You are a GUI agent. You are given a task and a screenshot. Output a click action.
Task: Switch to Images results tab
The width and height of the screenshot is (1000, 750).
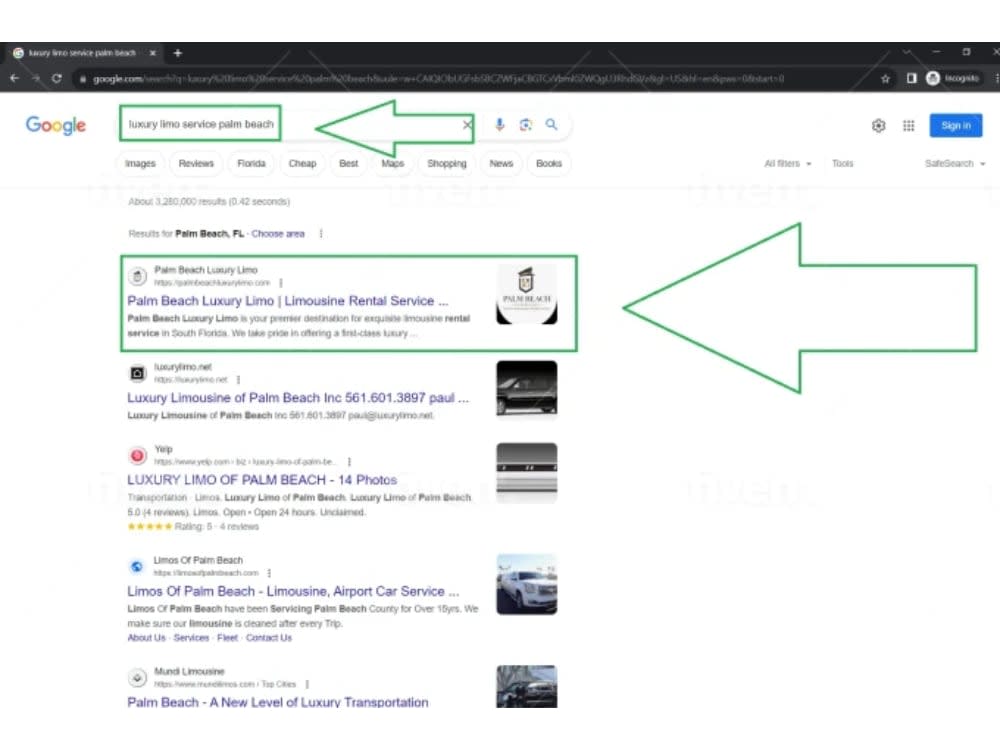[x=140, y=163]
